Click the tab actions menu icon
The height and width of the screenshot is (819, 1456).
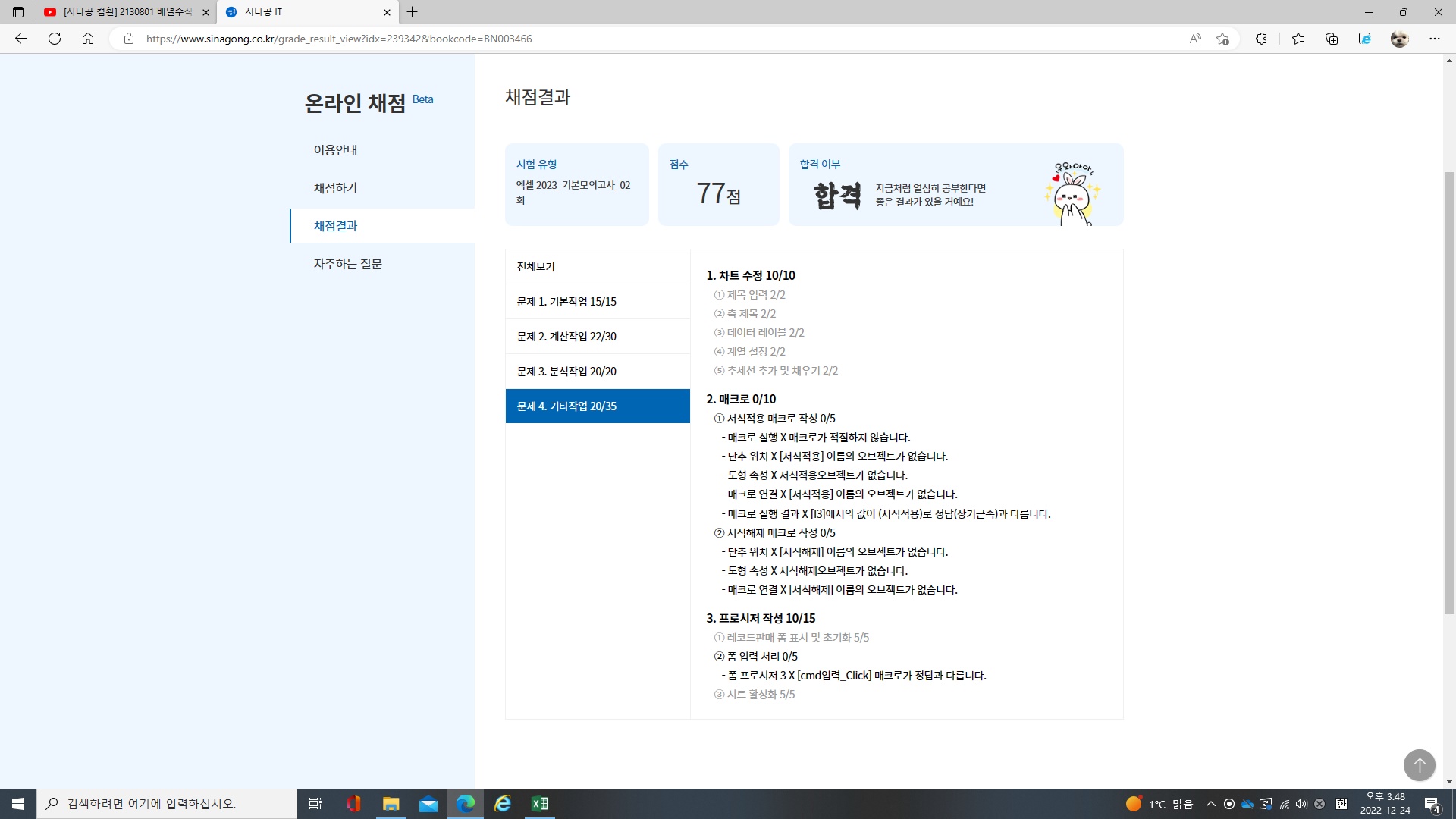click(18, 12)
